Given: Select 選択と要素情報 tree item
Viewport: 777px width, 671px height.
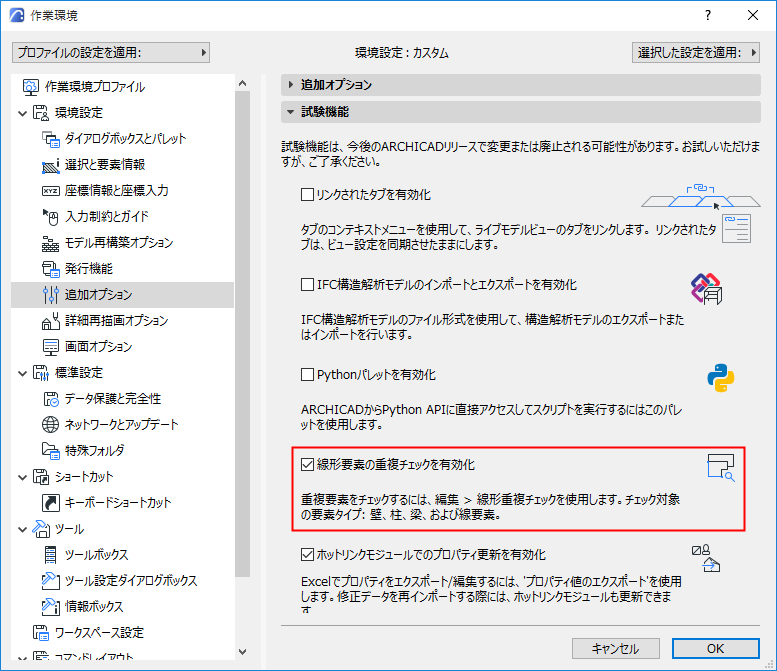Looking at the screenshot, I should point(105,165).
